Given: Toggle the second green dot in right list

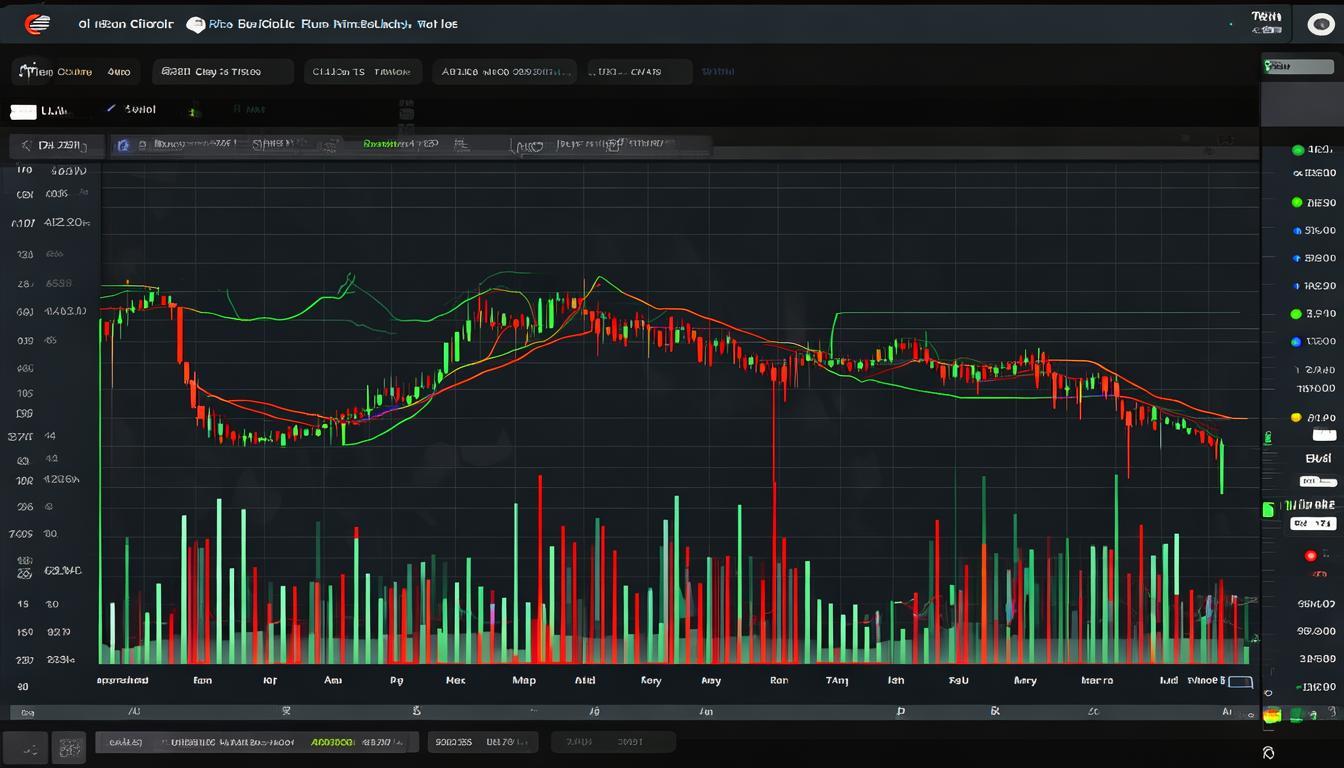Looking at the screenshot, I should [x=1297, y=202].
